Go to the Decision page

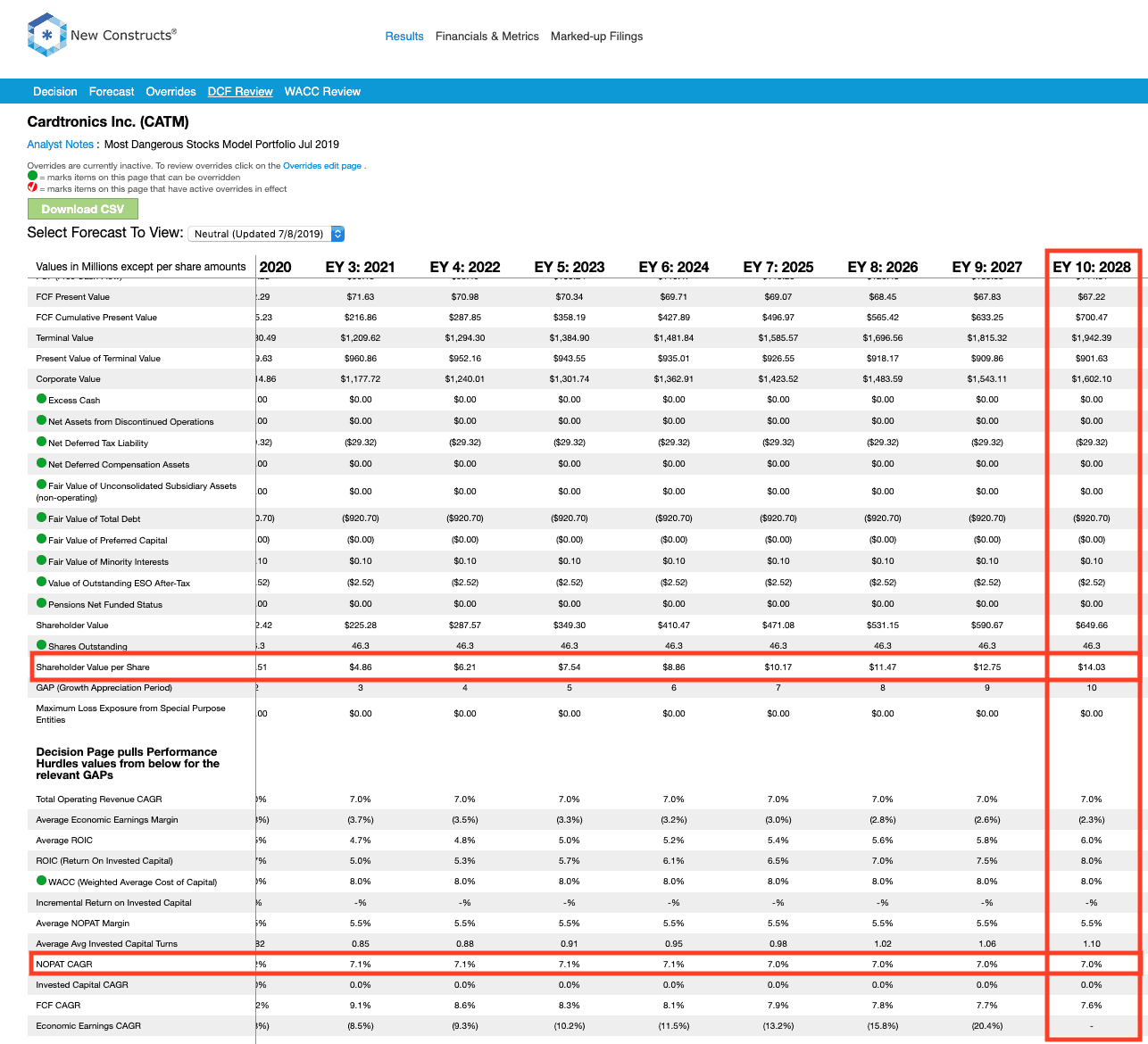(55, 91)
